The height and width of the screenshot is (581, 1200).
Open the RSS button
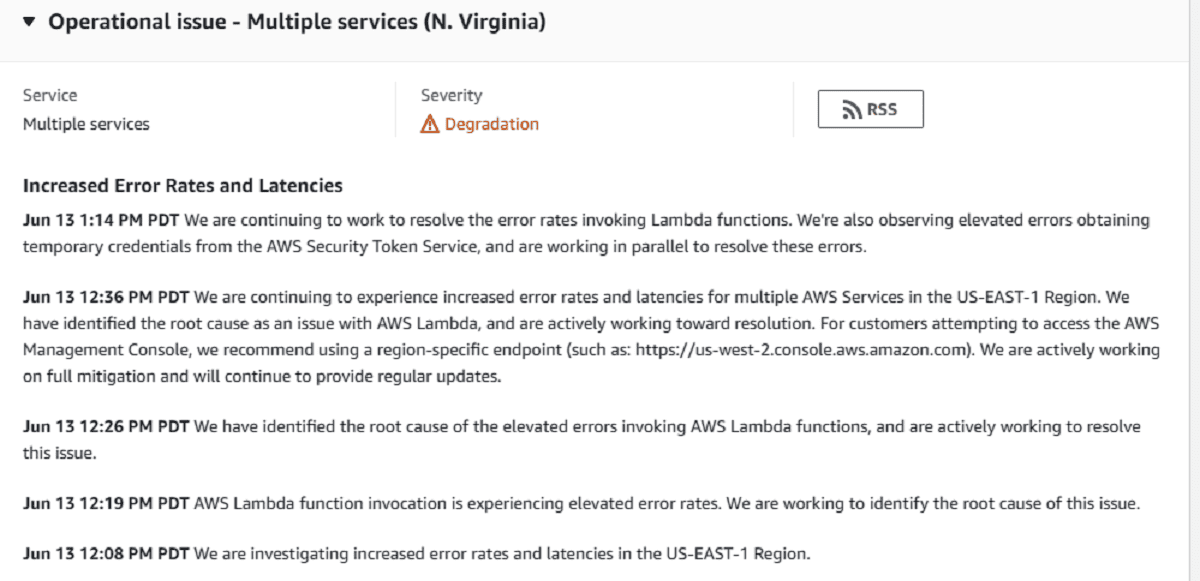point(870,109)
